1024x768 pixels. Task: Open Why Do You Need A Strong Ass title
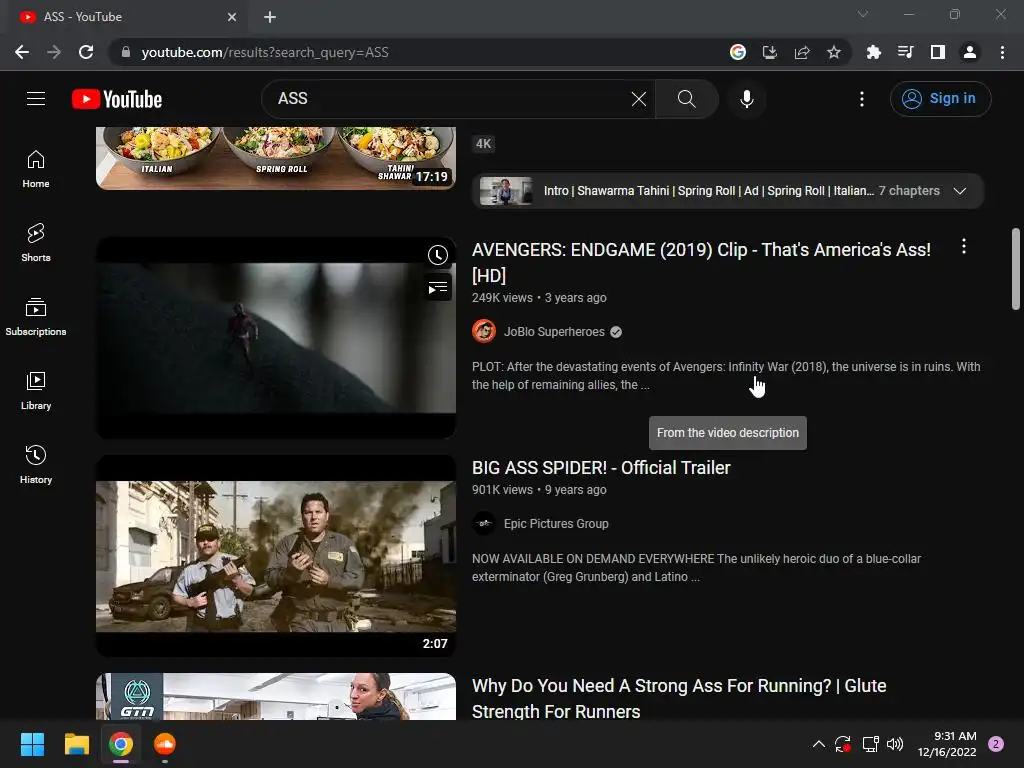679,698
